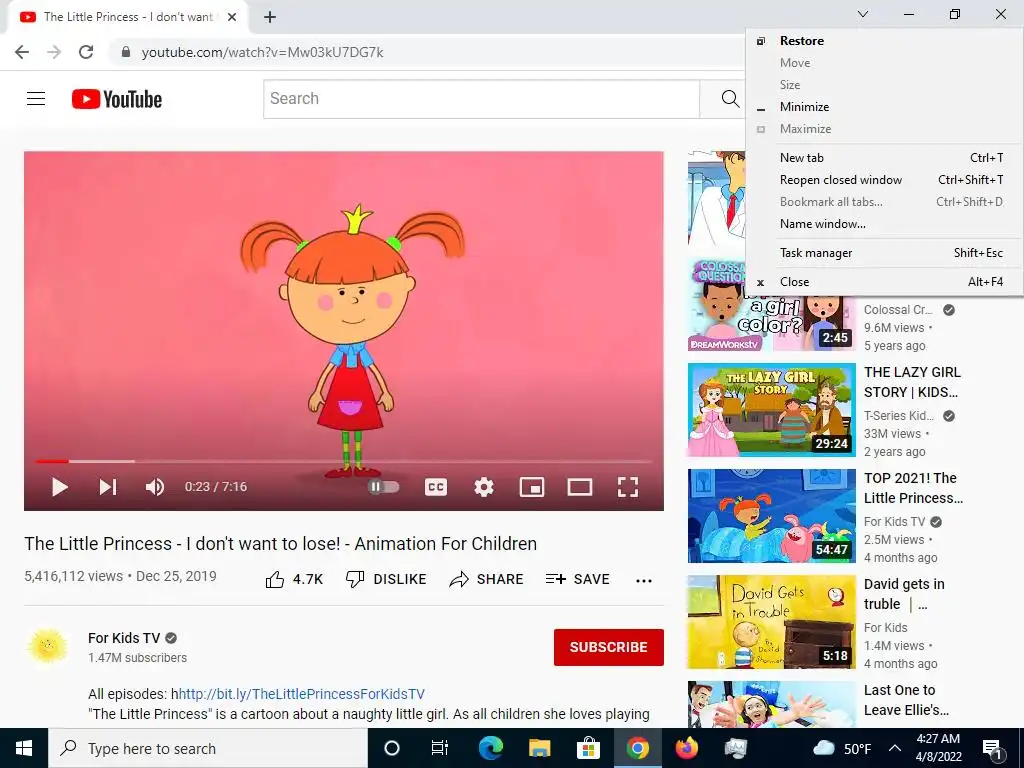This screenshot has width=1024, height=768.
Task: Open the For Kids TV sun avatar
Action: click(48, 646)
